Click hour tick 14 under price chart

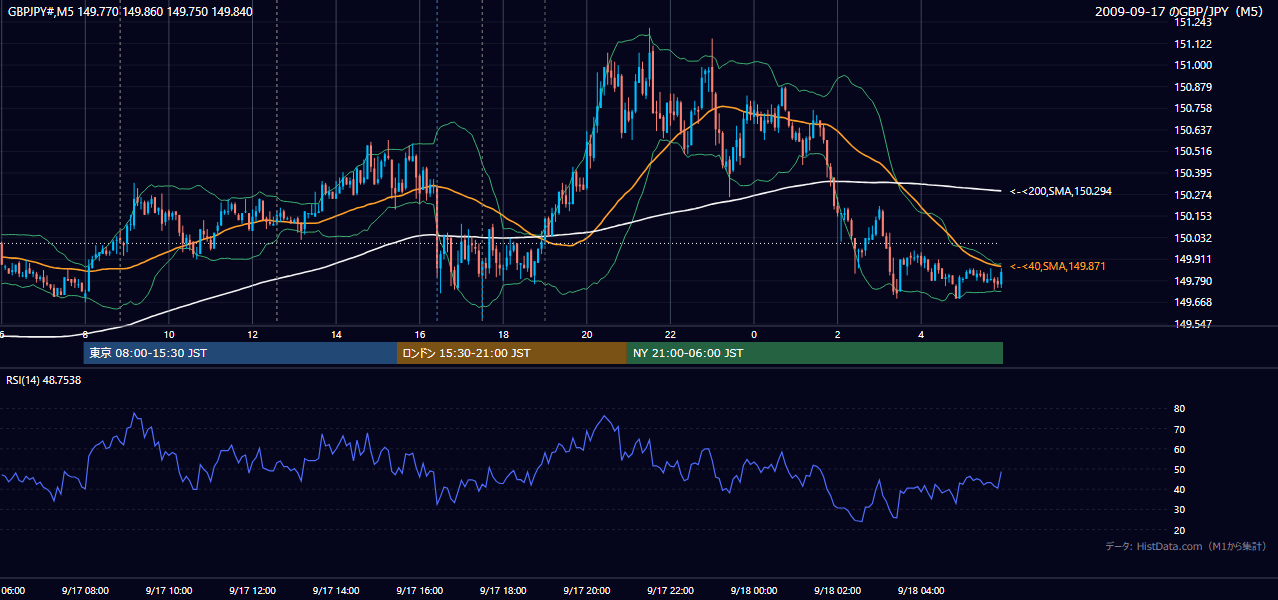336,335
